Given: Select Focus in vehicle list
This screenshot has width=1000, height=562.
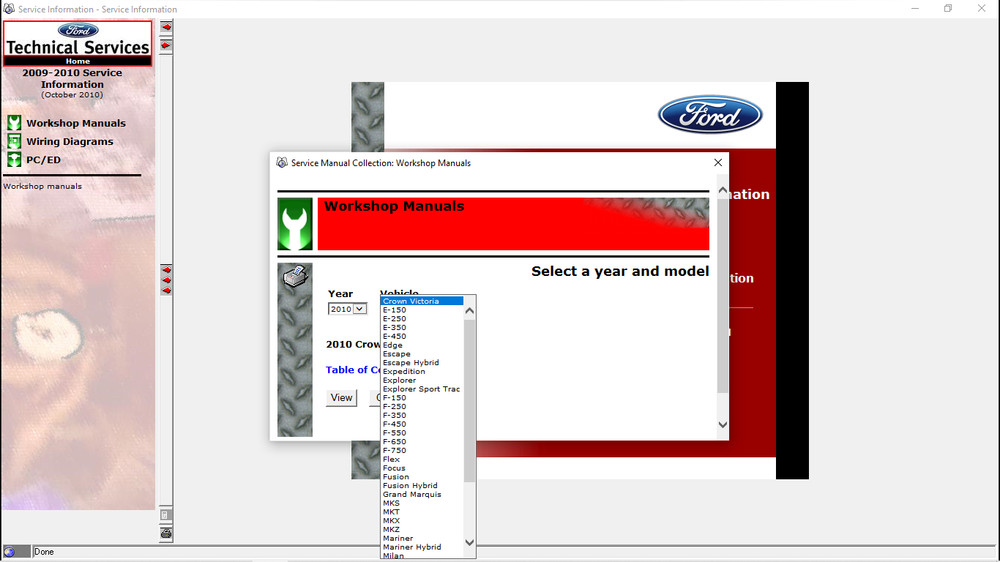Looking at the screenshot, I should click(422, 468).
